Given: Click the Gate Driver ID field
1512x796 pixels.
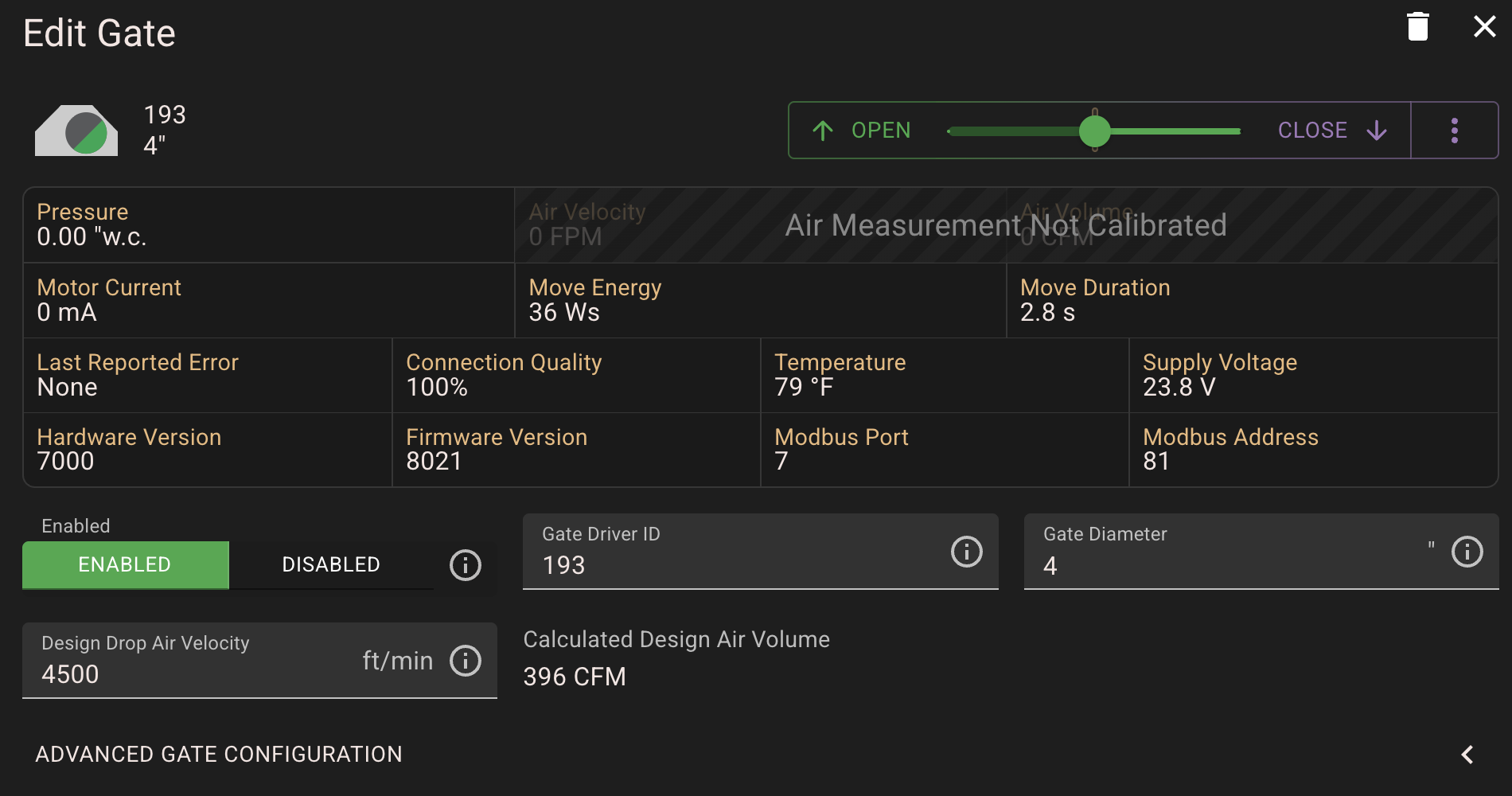Looking at the screenshot, I should pos(760,552).
